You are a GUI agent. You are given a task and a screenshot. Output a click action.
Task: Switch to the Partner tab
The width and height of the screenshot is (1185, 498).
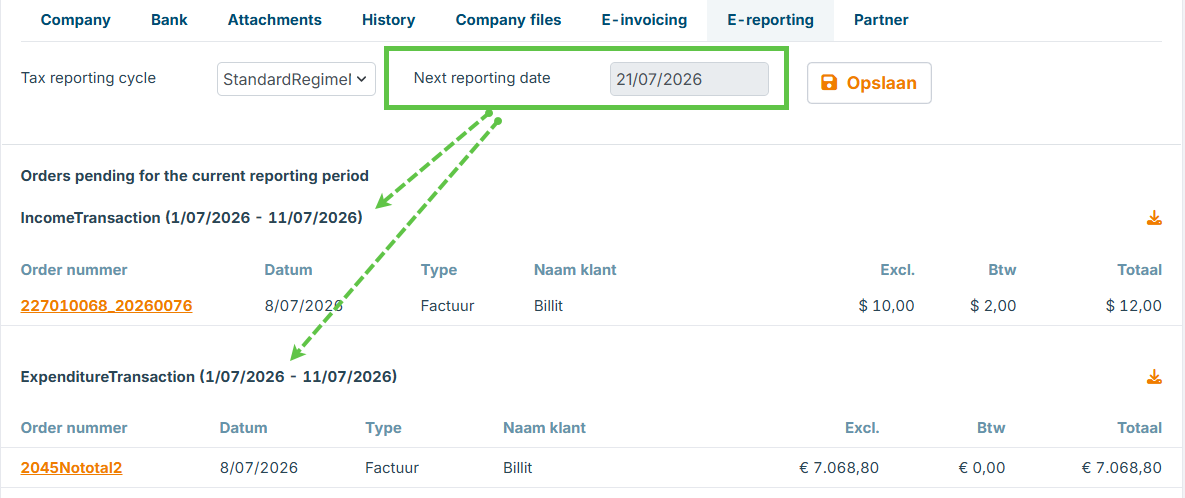tap(881, 20)
